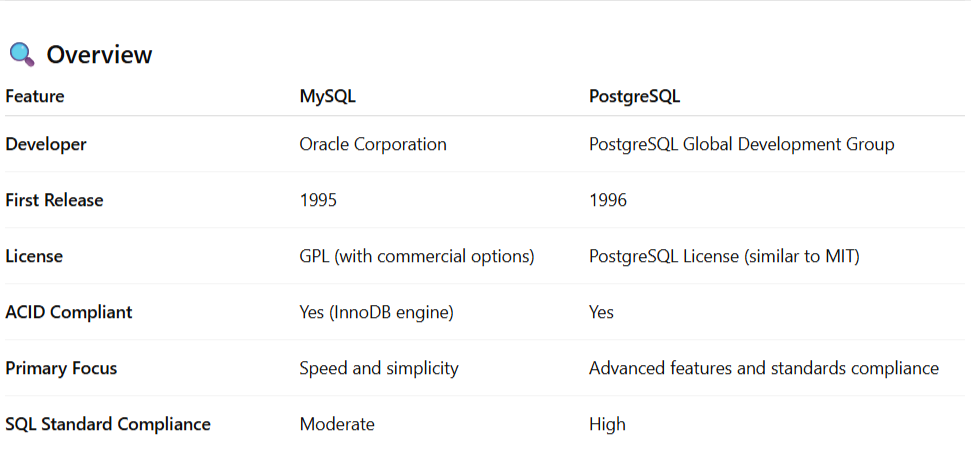
Task: Click the Developer row label
Action: [x=46, y=144]
